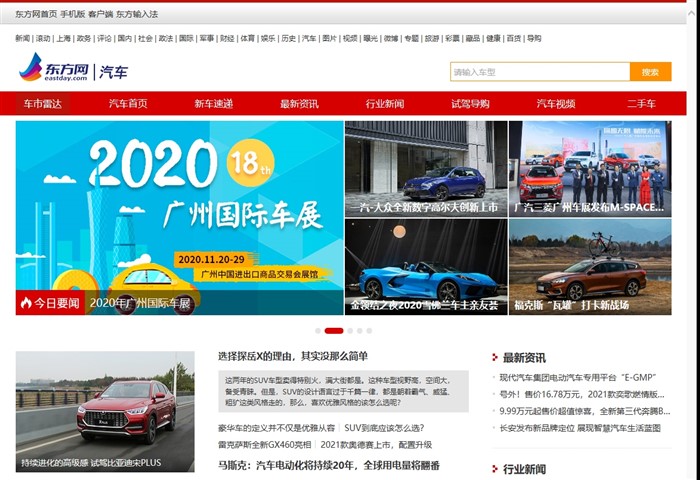700x480 pixels.
Task: Open the 一汽-大众全新数字高尔夫 thumbnail
Action: coord(426,169)
